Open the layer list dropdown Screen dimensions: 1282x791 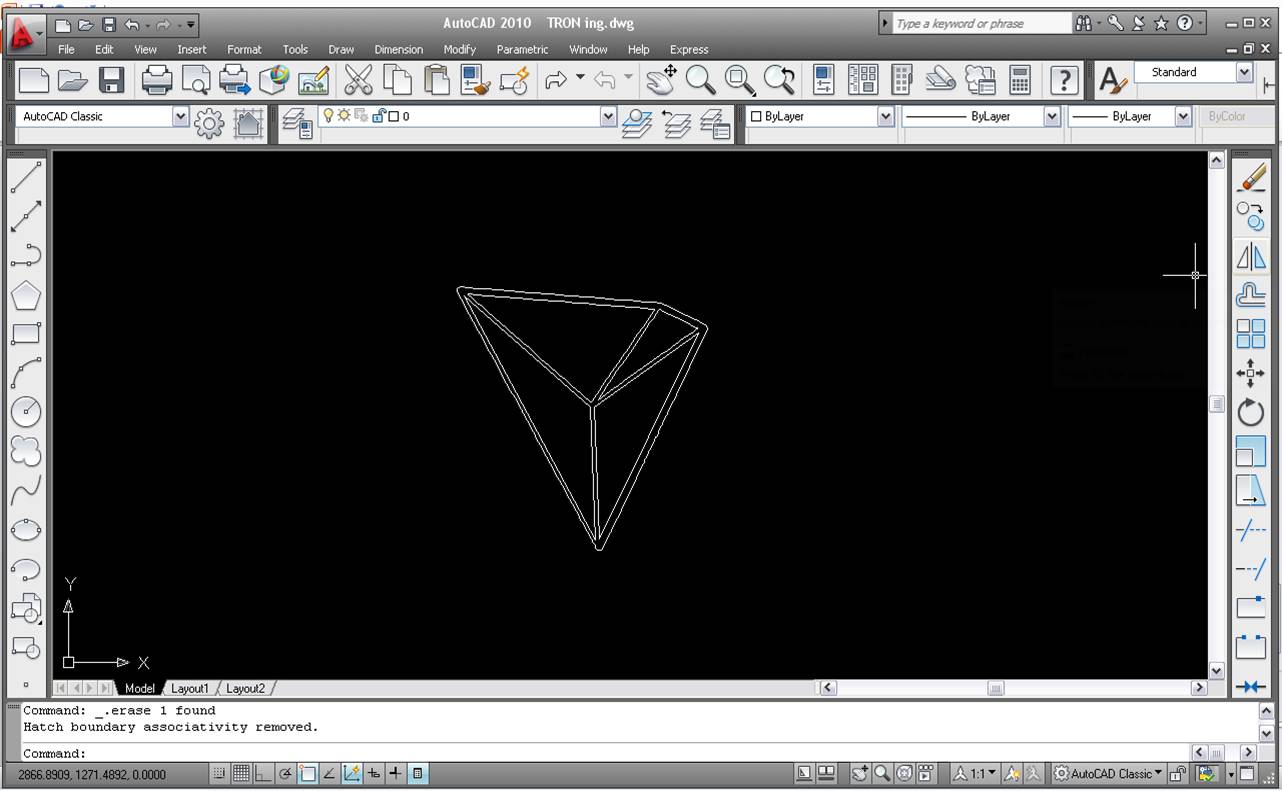[608, 117]
